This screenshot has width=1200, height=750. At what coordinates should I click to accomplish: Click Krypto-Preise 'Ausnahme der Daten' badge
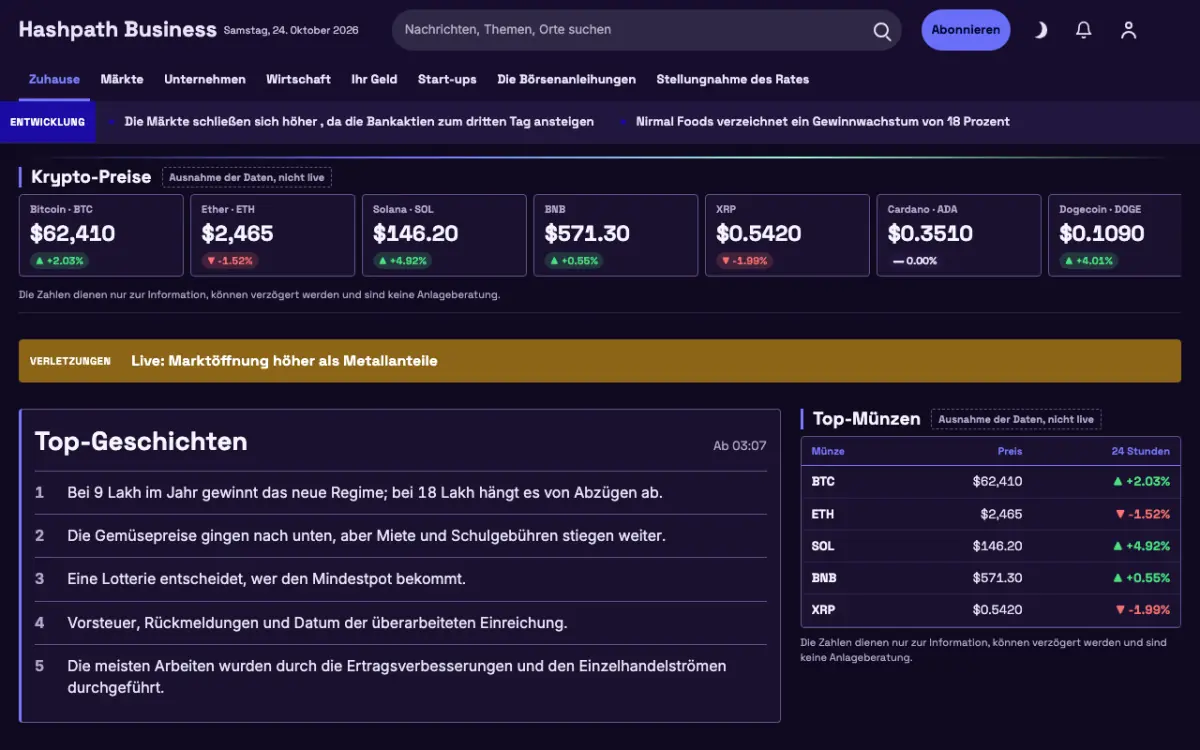pyautogui.click(x=247, y=177)
